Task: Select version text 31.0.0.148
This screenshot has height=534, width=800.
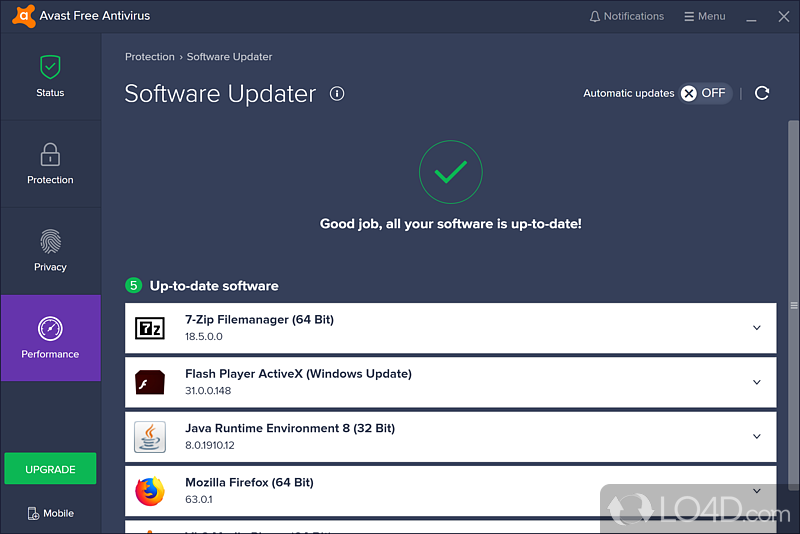Action: 208,391
